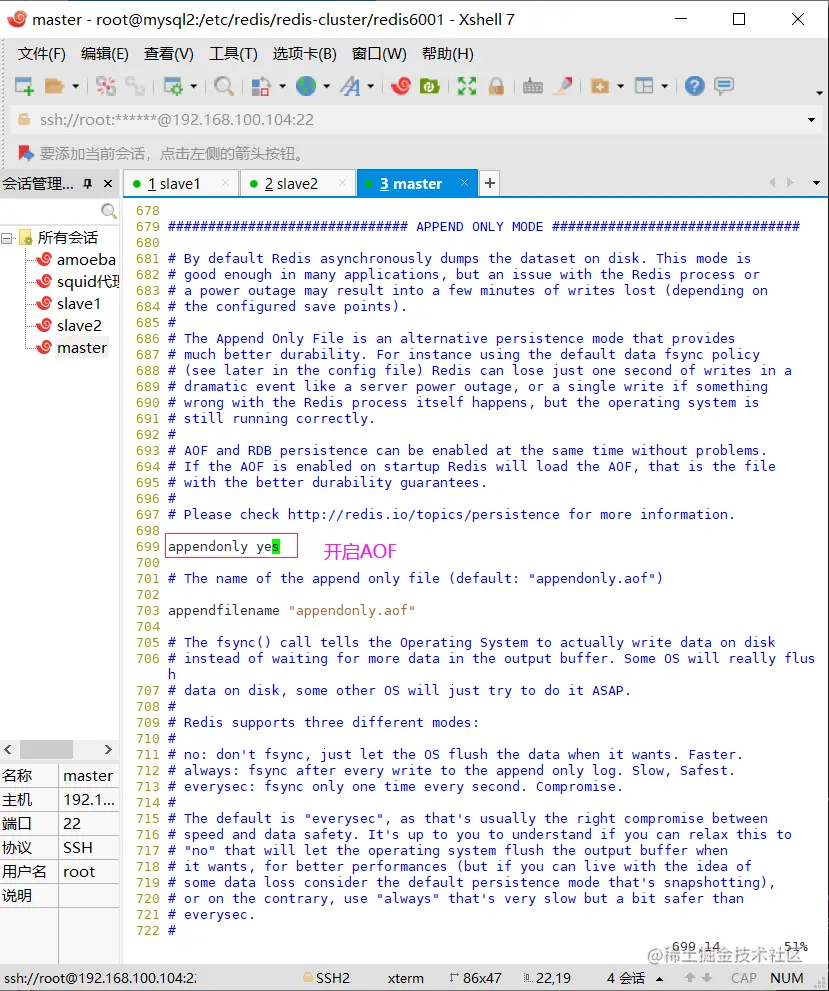Click the root username value in properties
This screenshot has width=829, height=991.
pos(79,872)
